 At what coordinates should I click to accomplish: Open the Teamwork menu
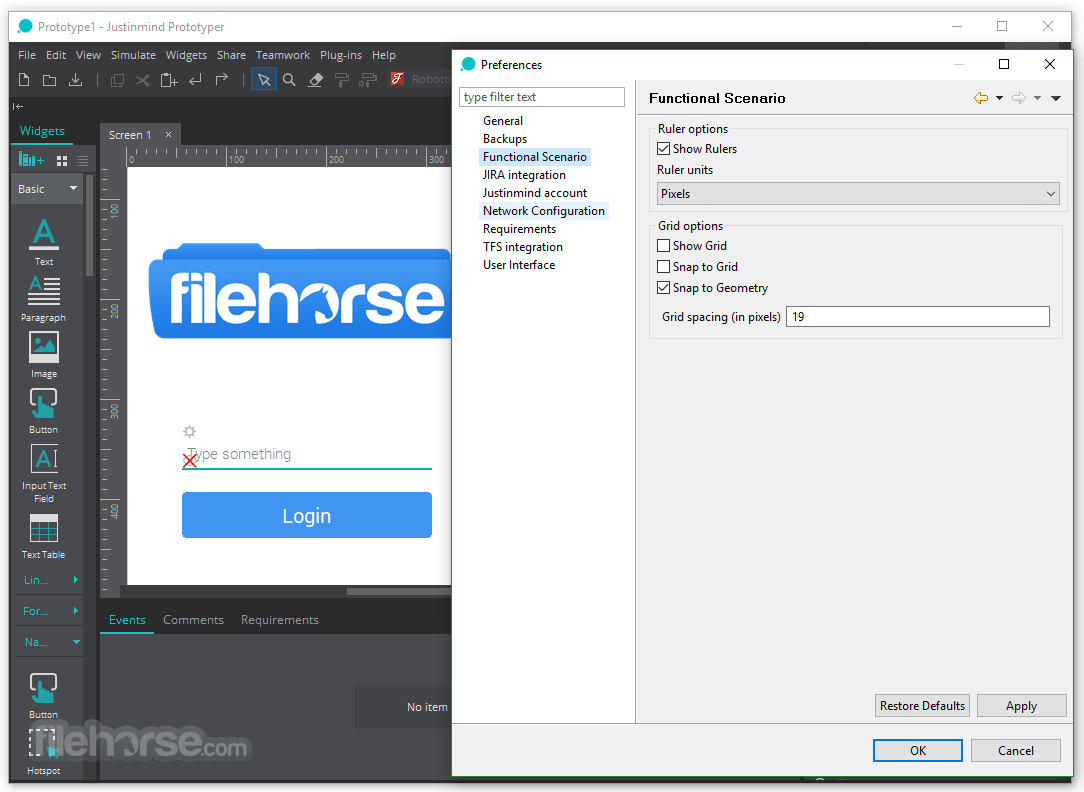point(283,55)
